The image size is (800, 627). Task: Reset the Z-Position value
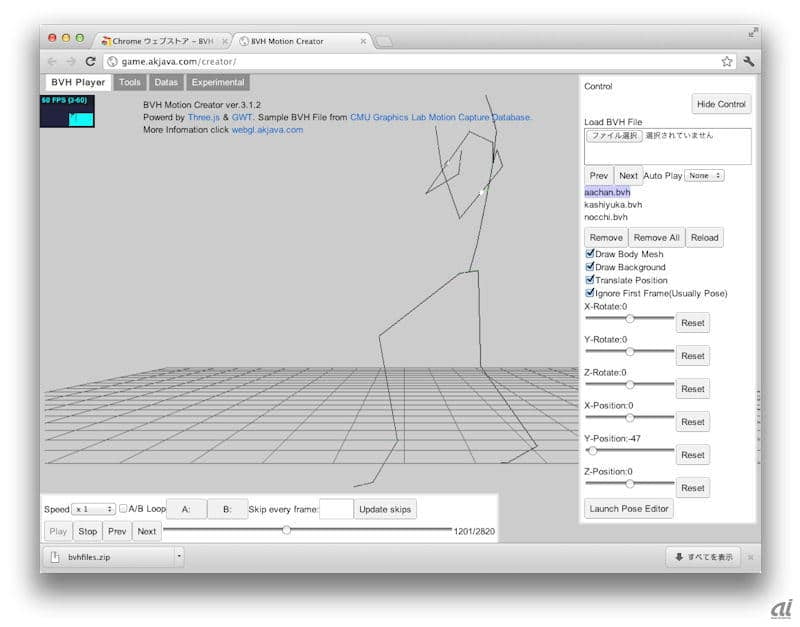click(692, 488)
